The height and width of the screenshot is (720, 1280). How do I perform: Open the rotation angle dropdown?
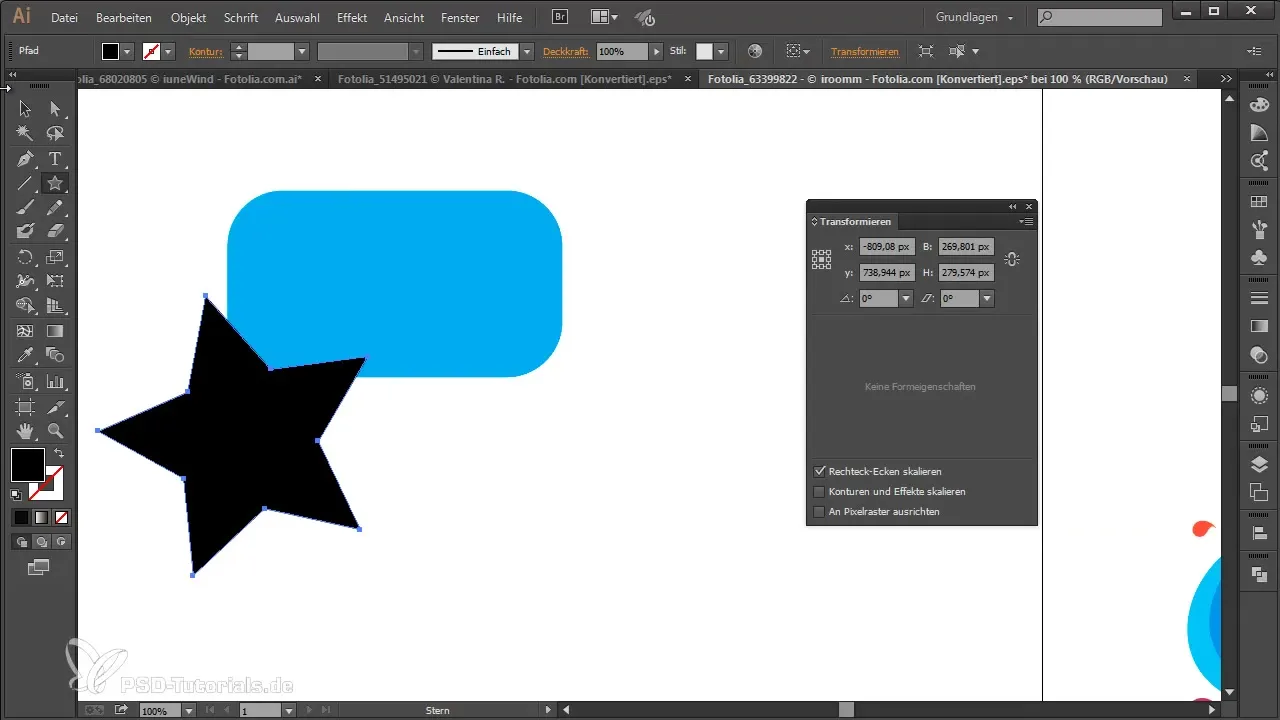906,298
